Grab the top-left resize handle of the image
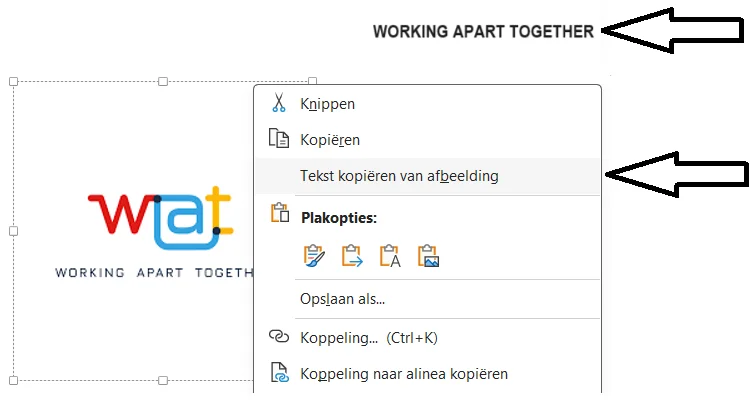 (x=13, y=82)
